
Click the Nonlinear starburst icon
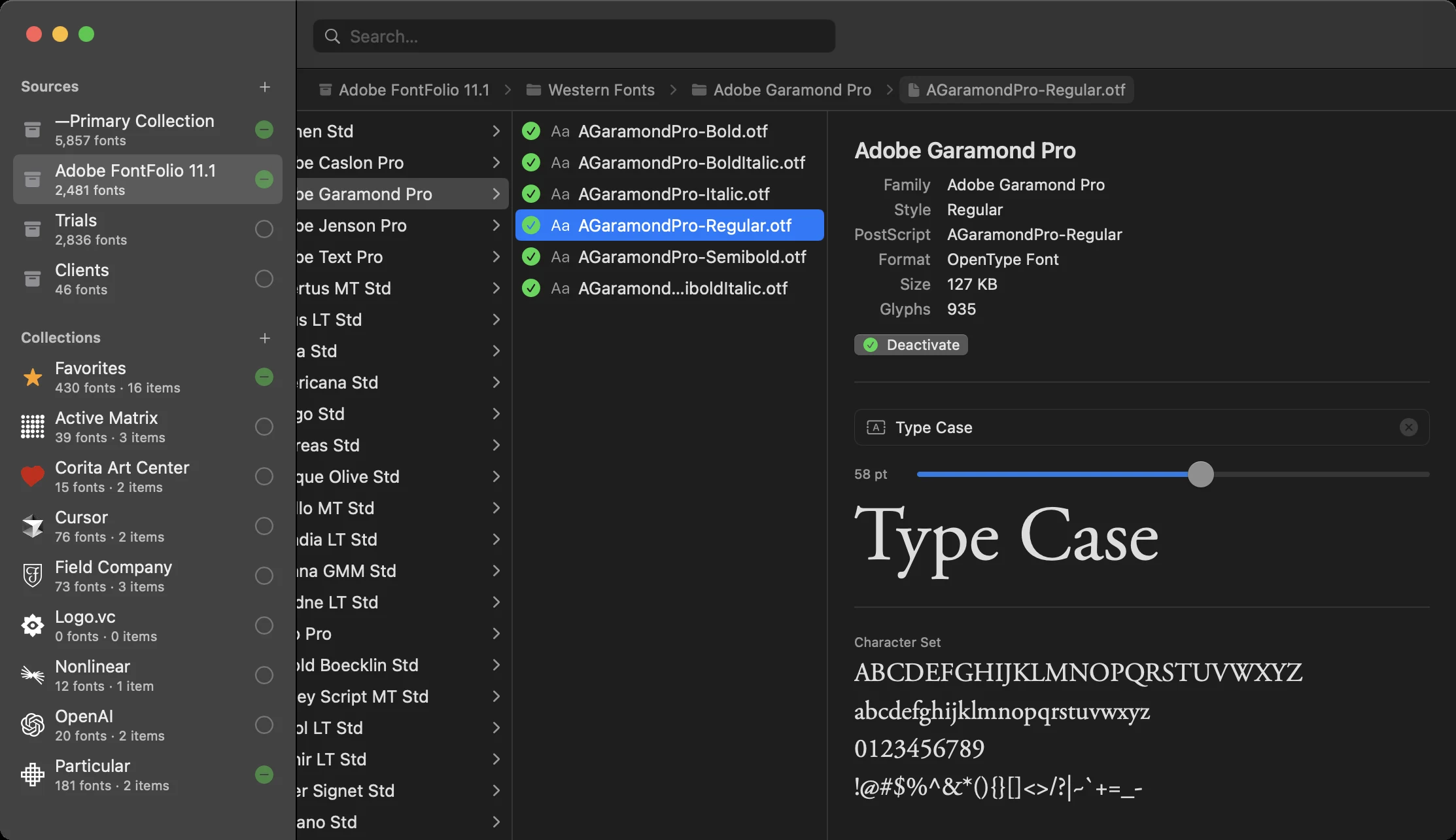coord(32,674)
